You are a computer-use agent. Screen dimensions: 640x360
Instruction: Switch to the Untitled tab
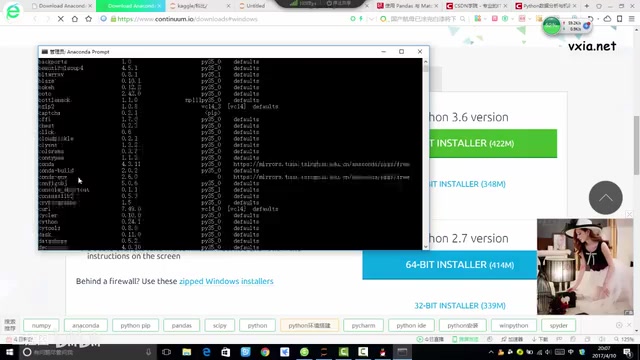252,6
